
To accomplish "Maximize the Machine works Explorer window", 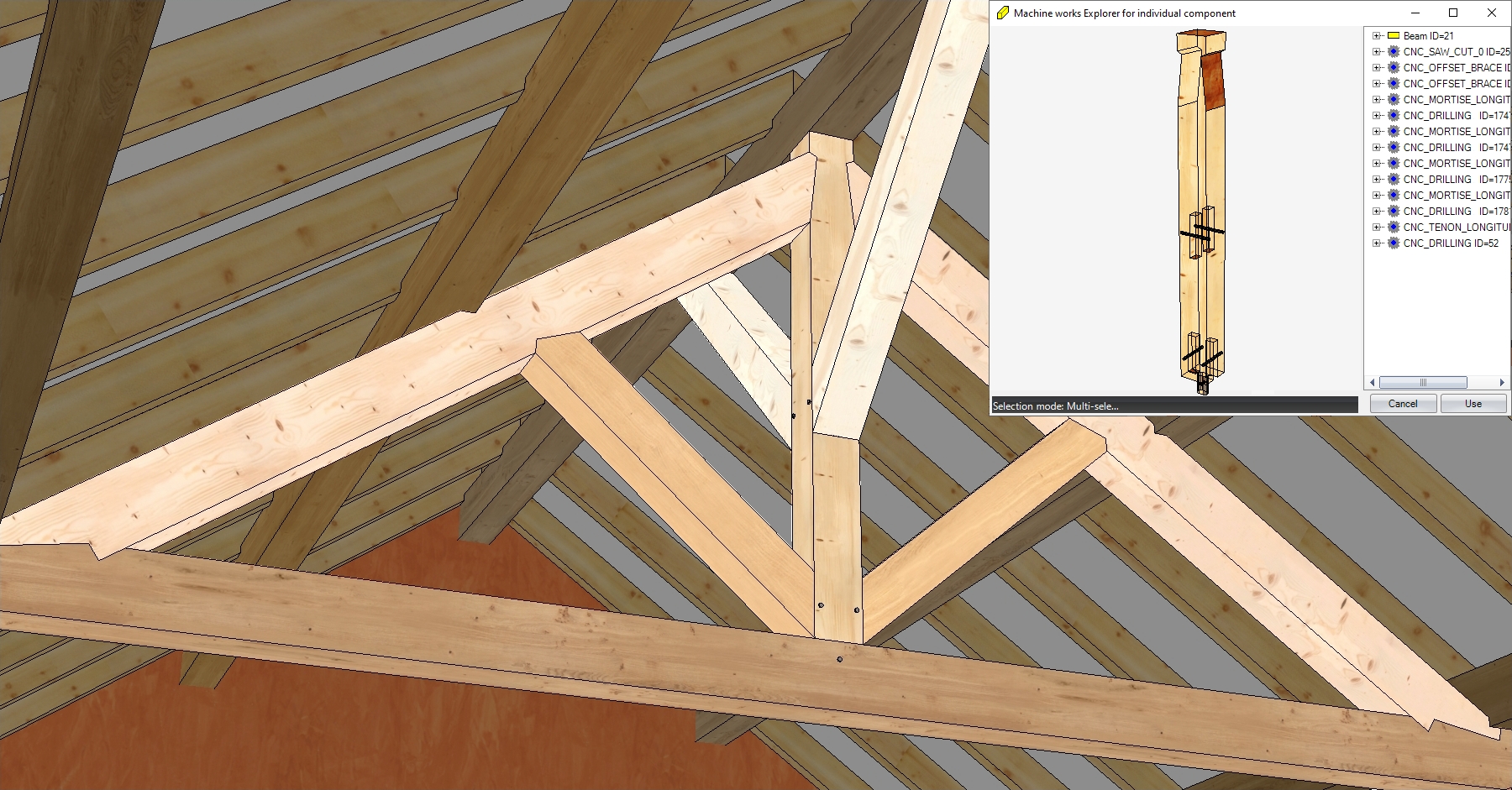I will tap(1453, 13).
